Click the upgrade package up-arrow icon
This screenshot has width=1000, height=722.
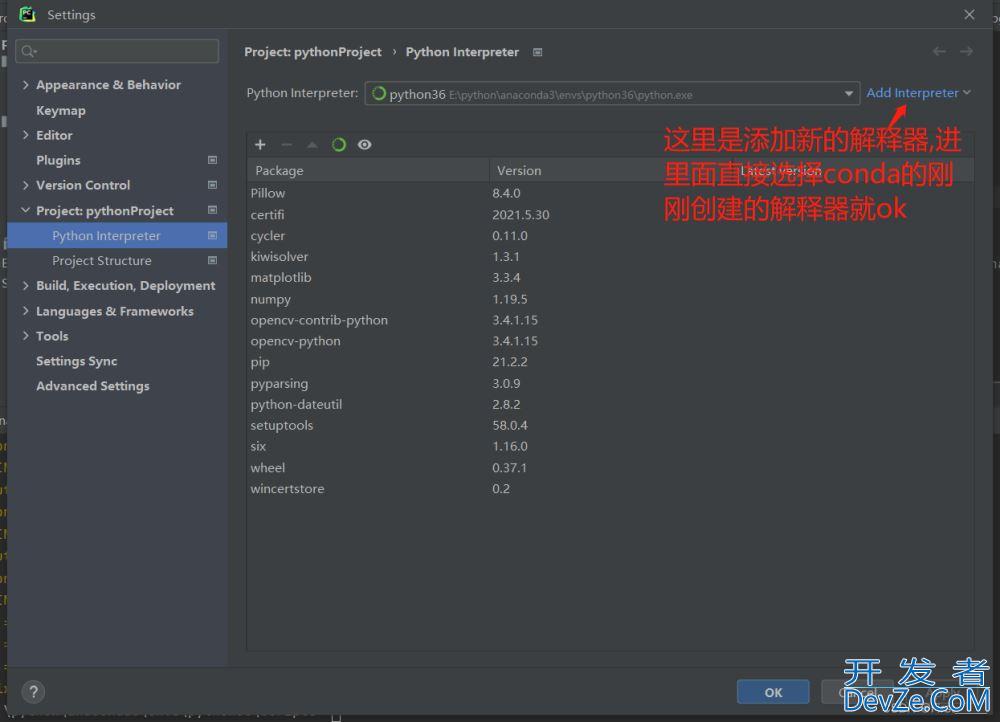312,145
